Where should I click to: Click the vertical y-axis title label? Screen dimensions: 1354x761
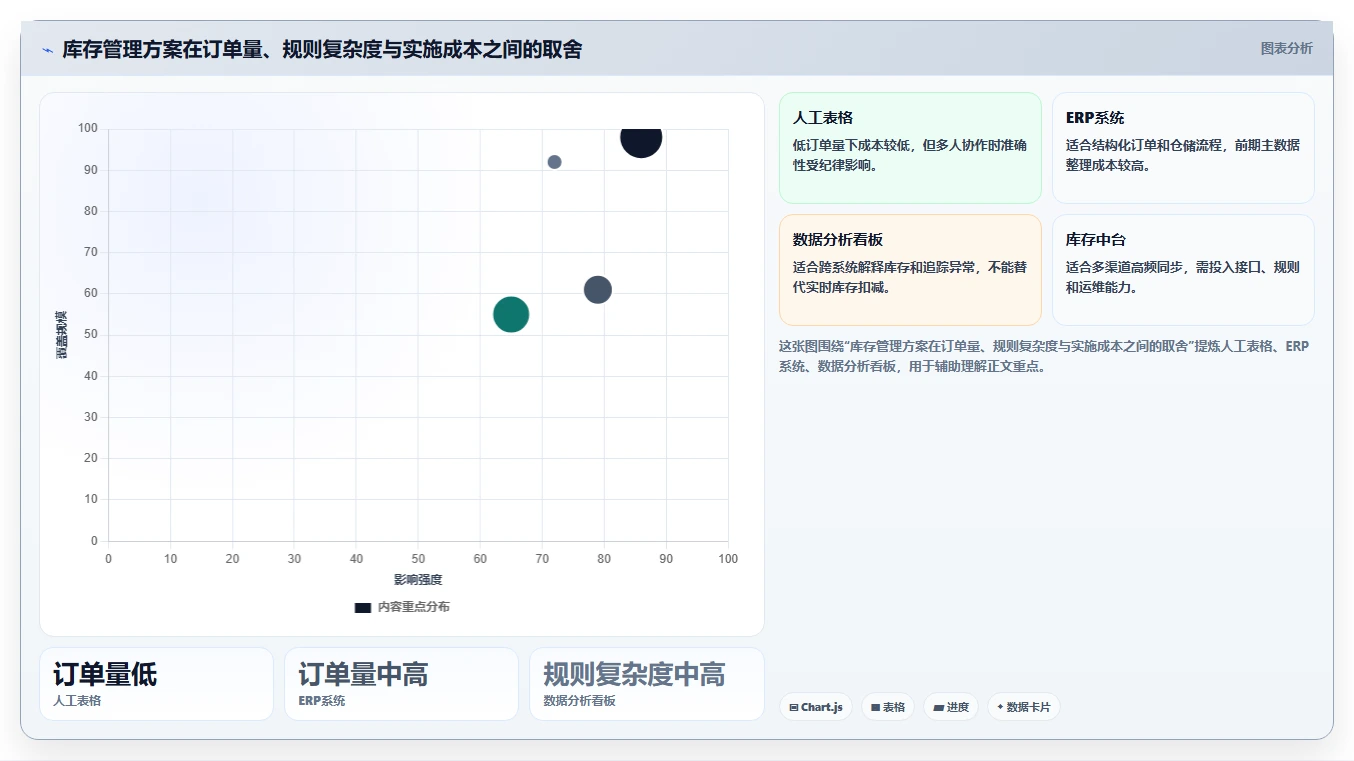[x=62, y=335]
